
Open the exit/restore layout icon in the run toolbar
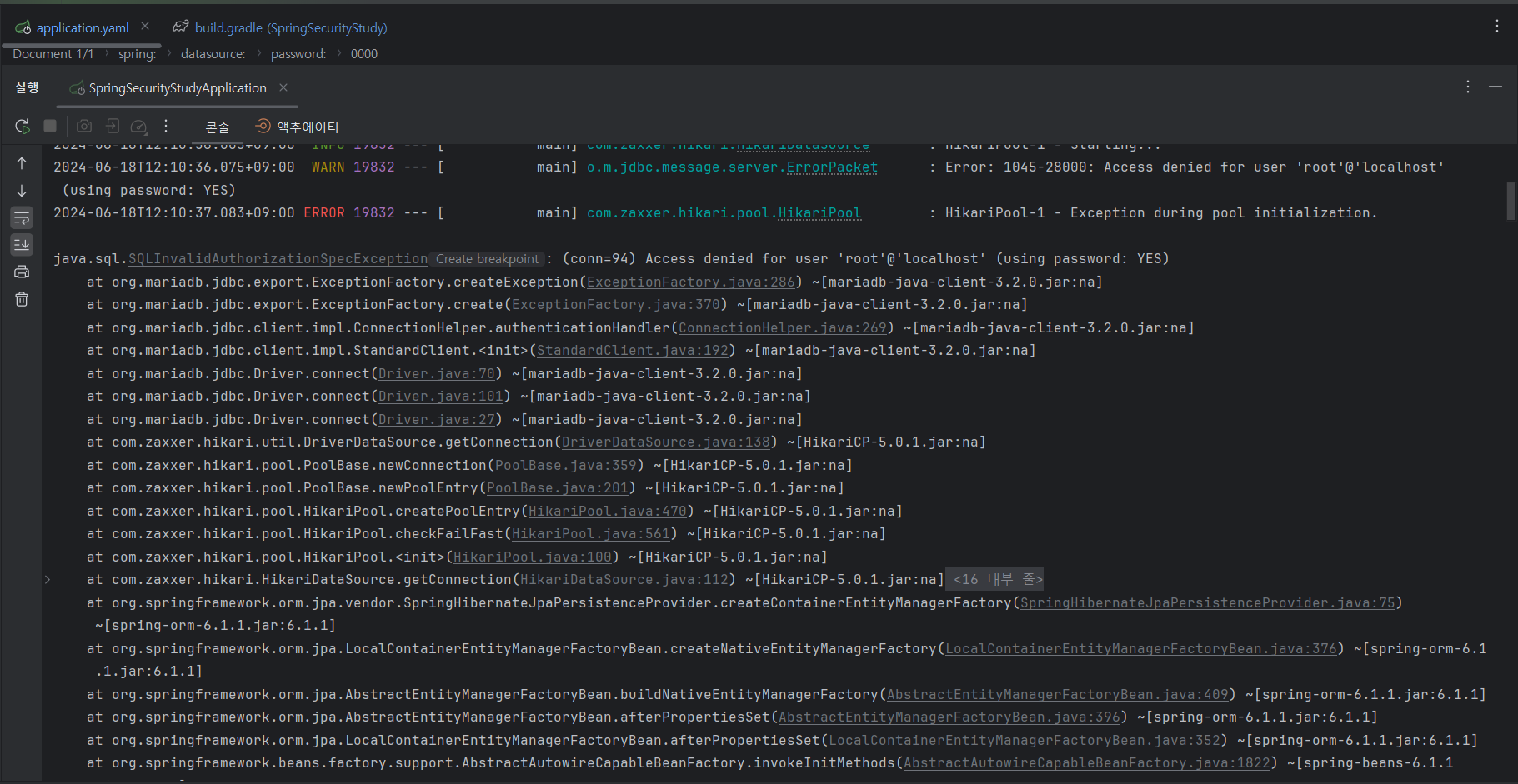[x=113, y=126]
